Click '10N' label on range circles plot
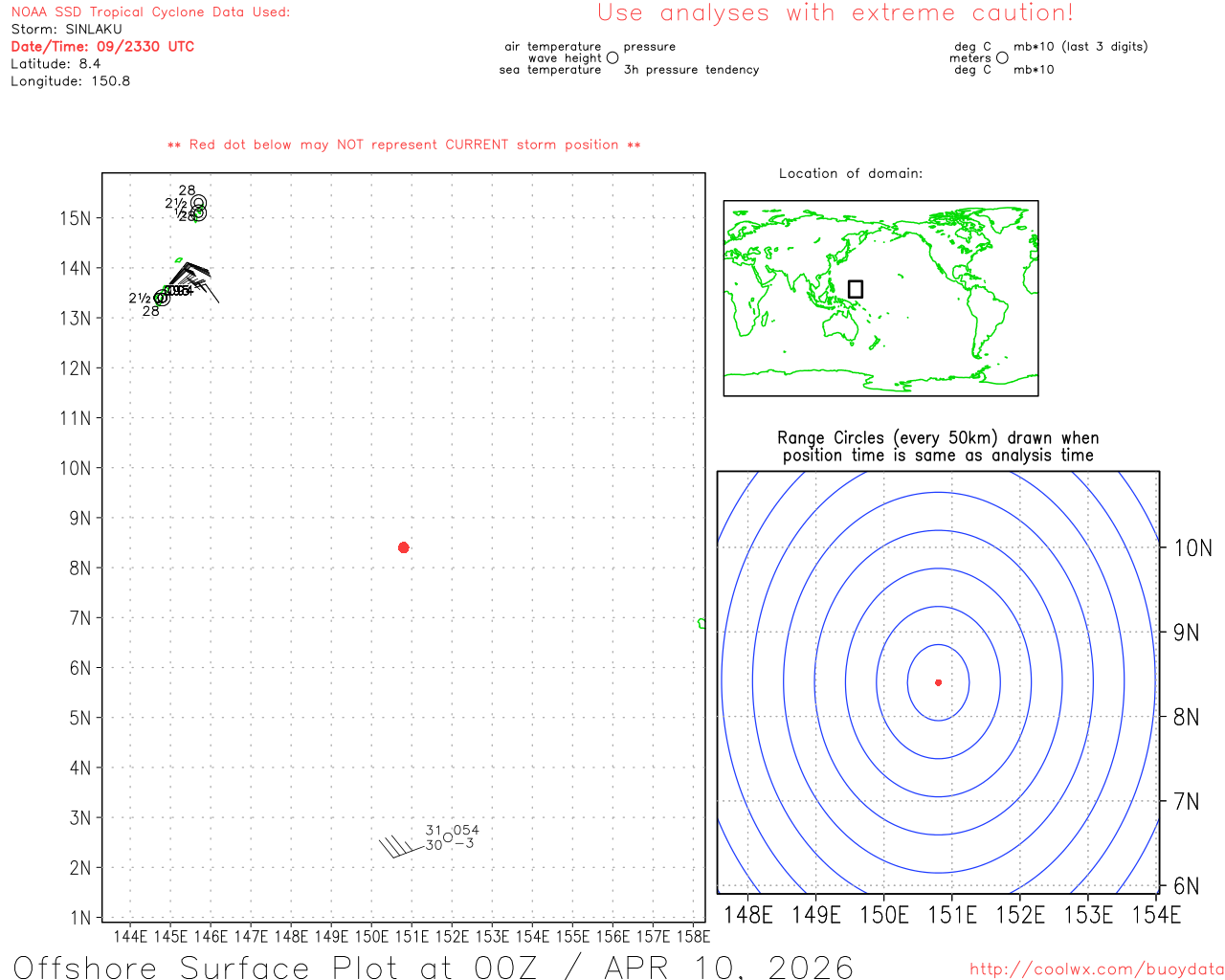 click(x=1192, y=548)
